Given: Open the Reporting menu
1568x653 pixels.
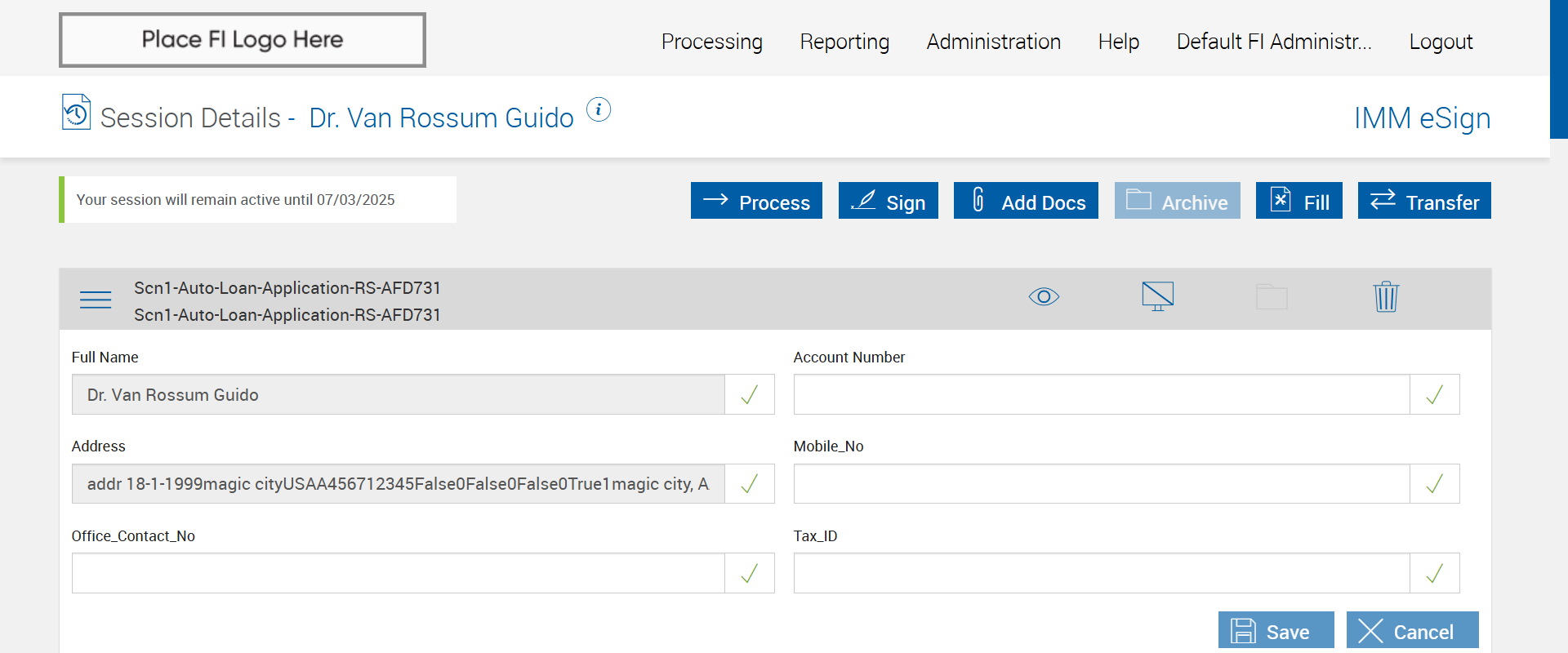Looking at the screenshot, I should (844, 42).
